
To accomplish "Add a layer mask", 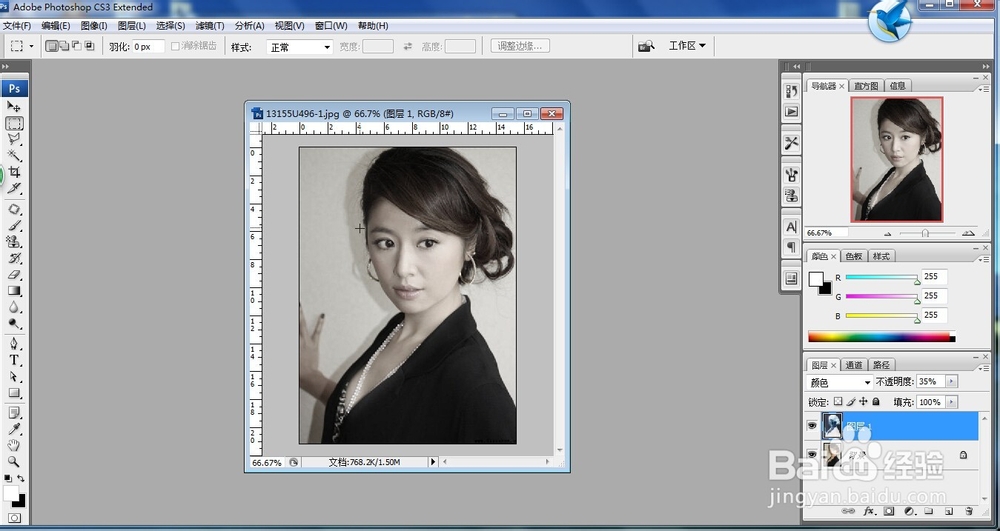I will coord(889,511).
